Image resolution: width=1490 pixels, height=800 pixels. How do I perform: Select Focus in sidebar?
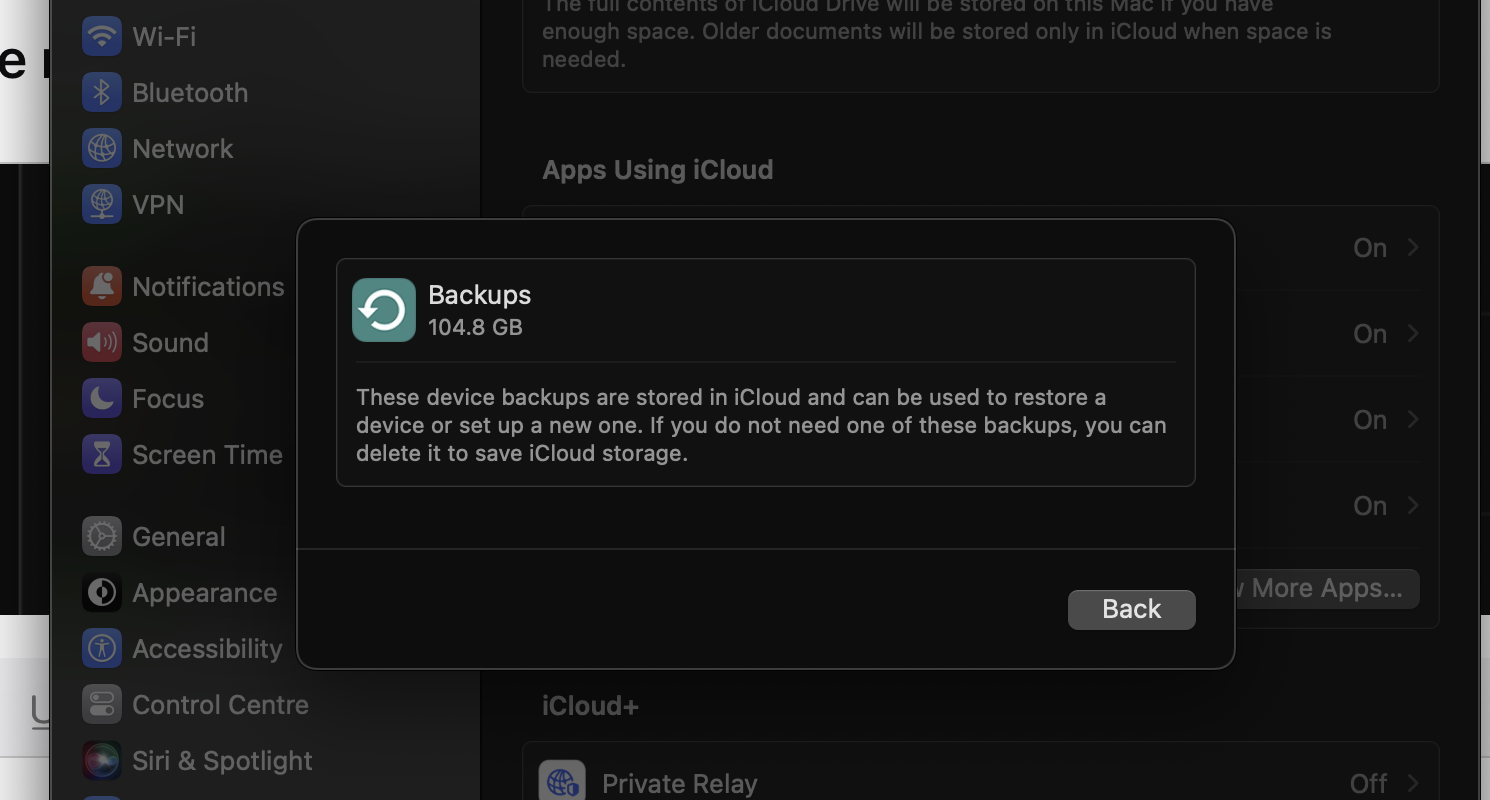tap(168, 399)
